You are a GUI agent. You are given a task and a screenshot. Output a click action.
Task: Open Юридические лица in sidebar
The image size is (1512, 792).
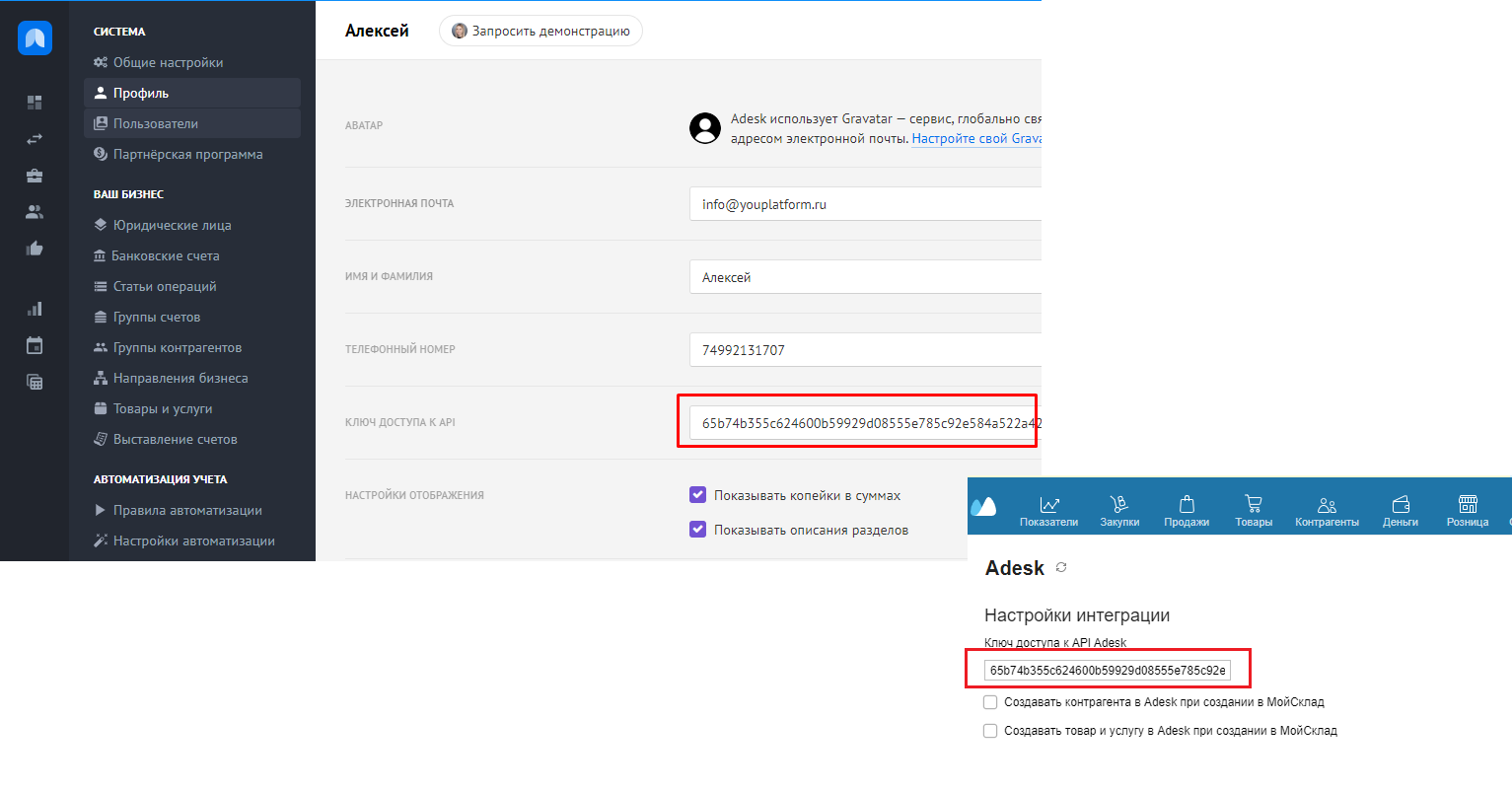[x=192, y=225]
